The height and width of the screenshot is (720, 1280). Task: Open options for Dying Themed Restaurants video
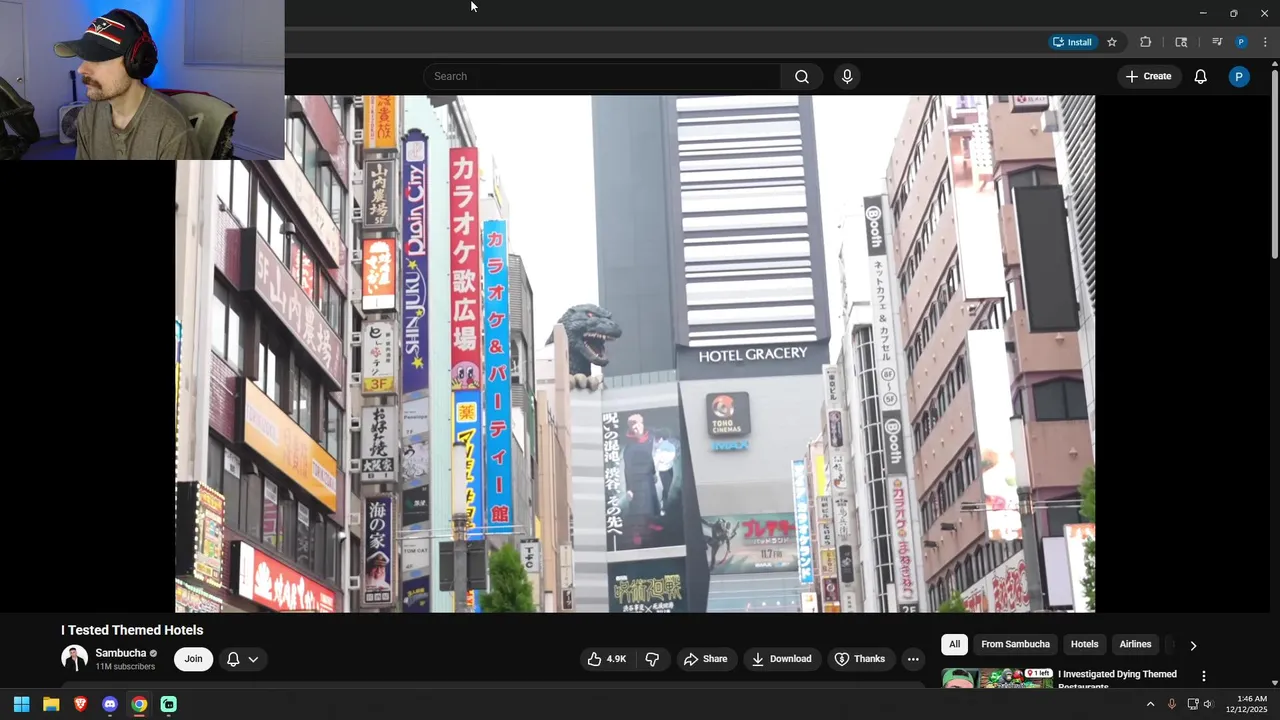pyautogui.click(x=1204, y=676)
